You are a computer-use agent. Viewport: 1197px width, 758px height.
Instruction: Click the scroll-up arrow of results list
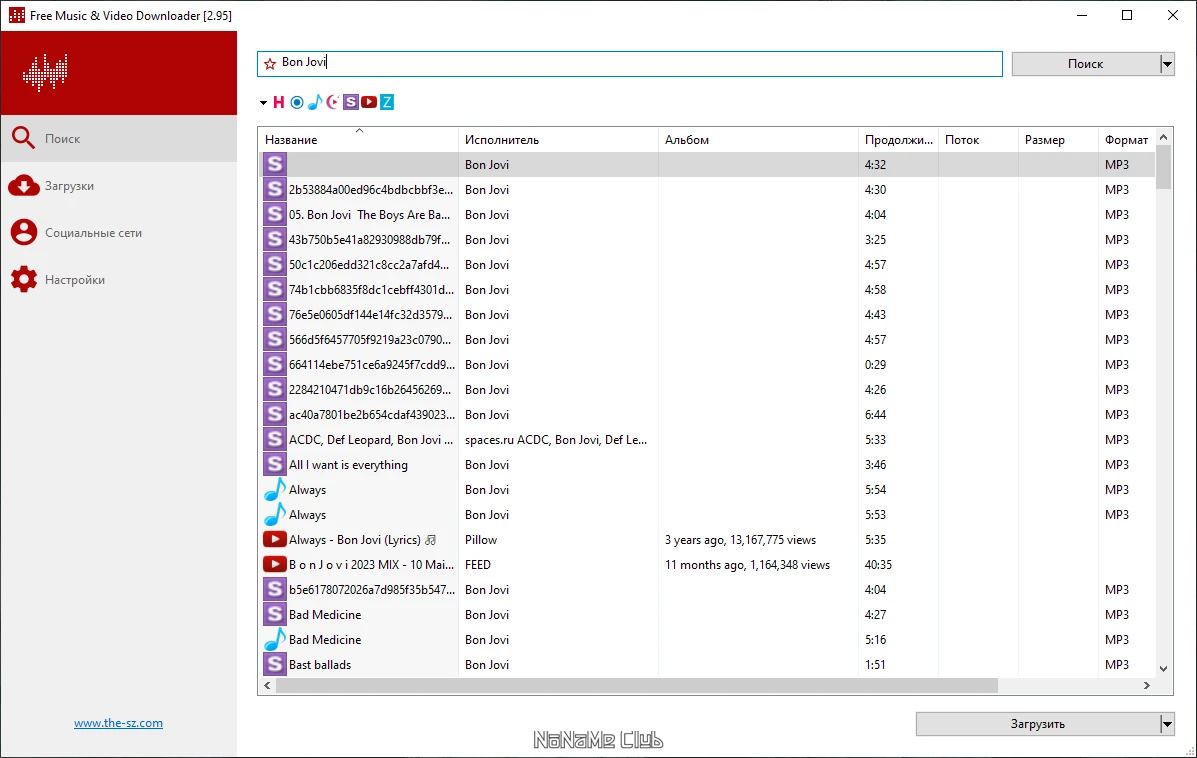pos(1163,137)
